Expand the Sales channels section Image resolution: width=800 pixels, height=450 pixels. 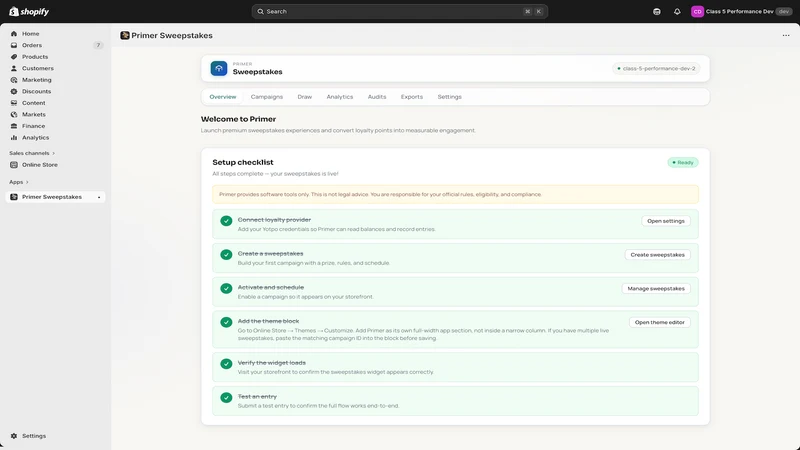pyautogui.click(x=32, y=153)
